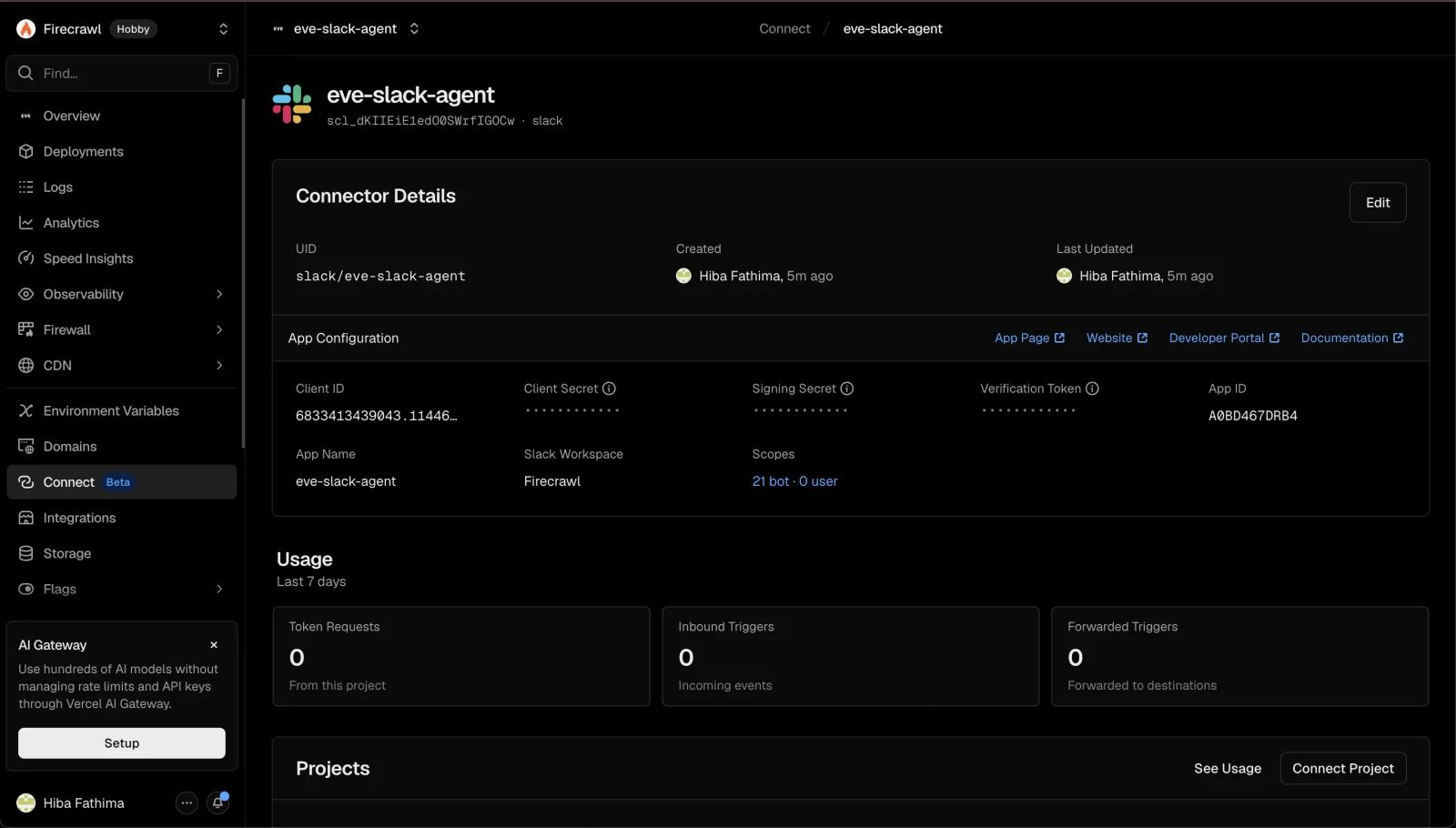Click the Last Updated Hiba Fathima avatar
The height and width of the screenshot is (828, 1456).
[x=1065, y=277]
